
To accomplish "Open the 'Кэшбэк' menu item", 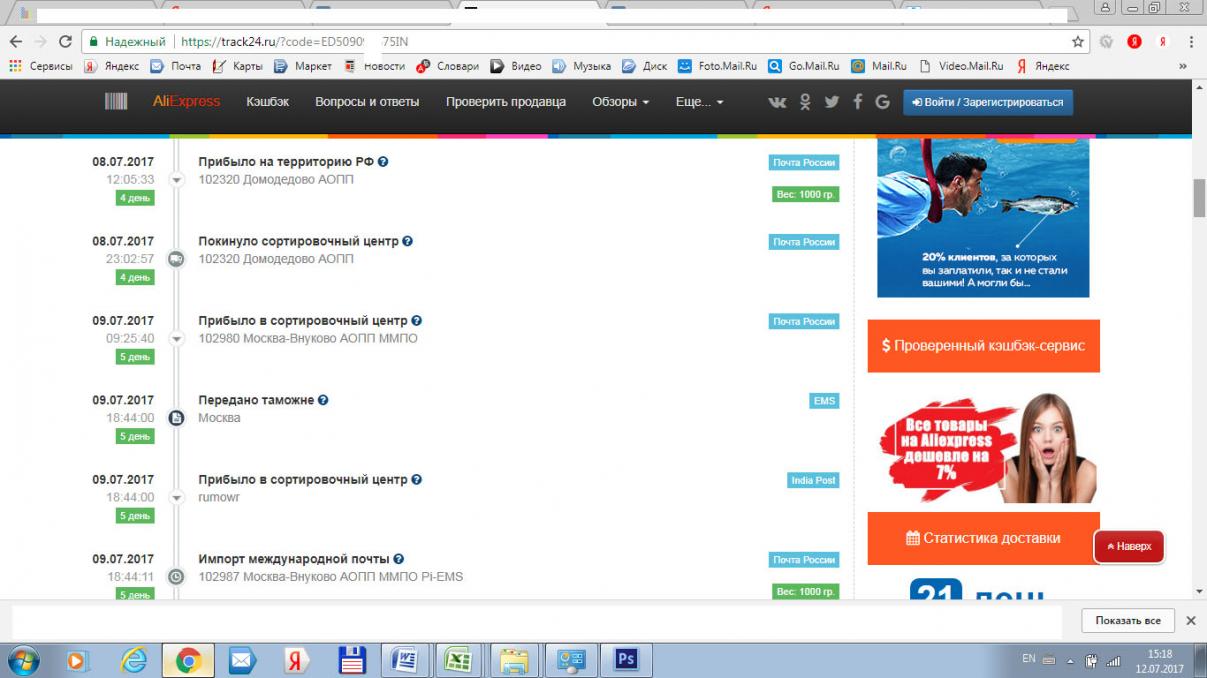I will [267, 102].
